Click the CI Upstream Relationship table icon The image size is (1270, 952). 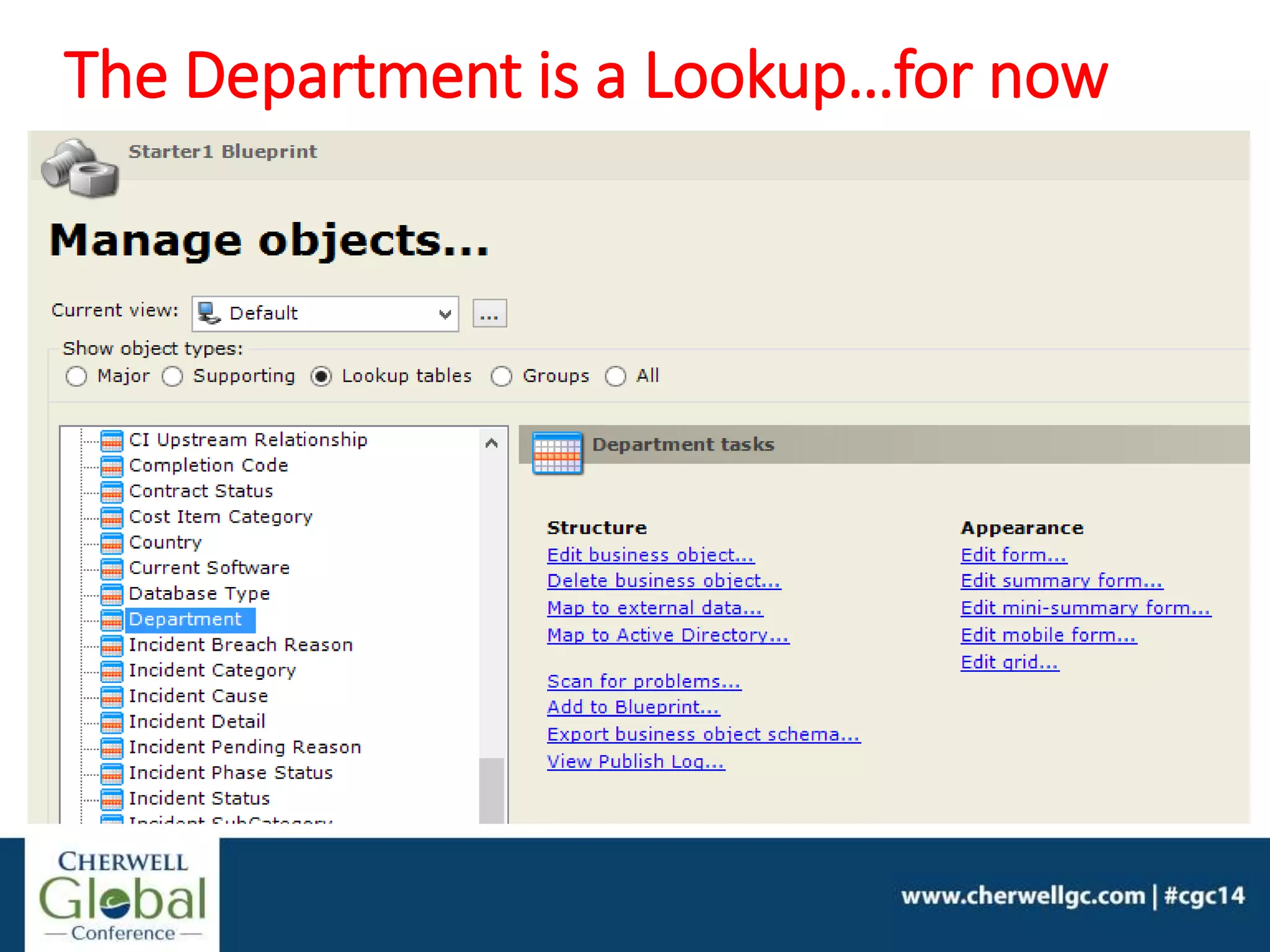click(112, 440)
